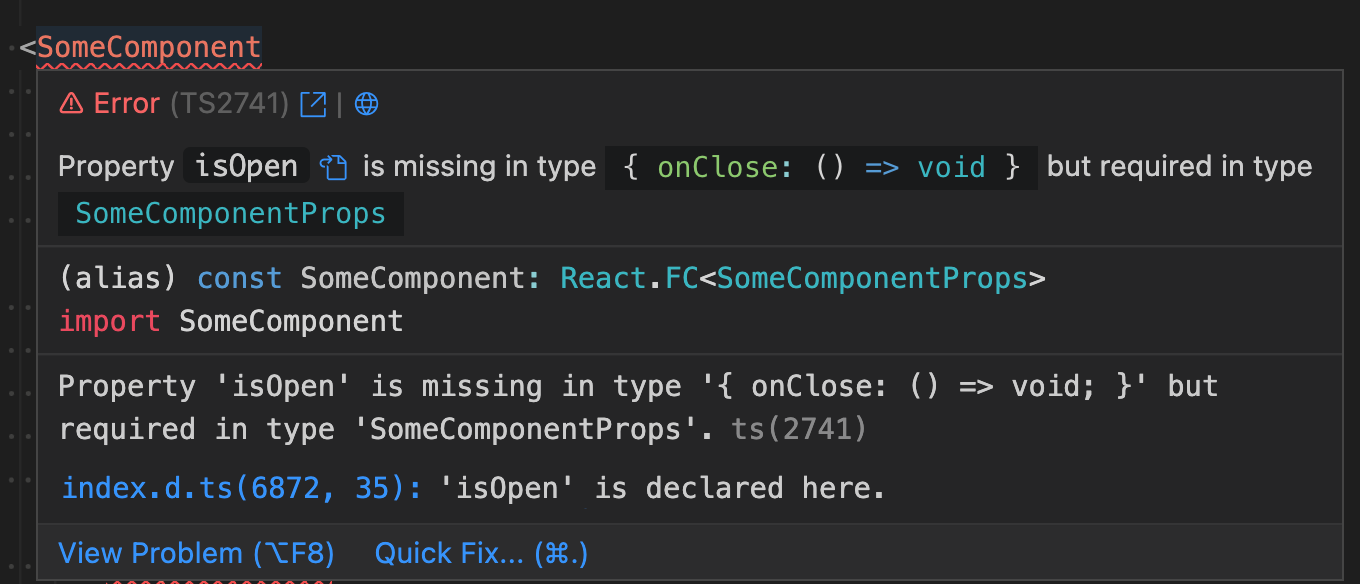The width and height of the screenshot is (1360, 584).
Task: Click the onClose type code block
Action: click(x=822, y=166)
